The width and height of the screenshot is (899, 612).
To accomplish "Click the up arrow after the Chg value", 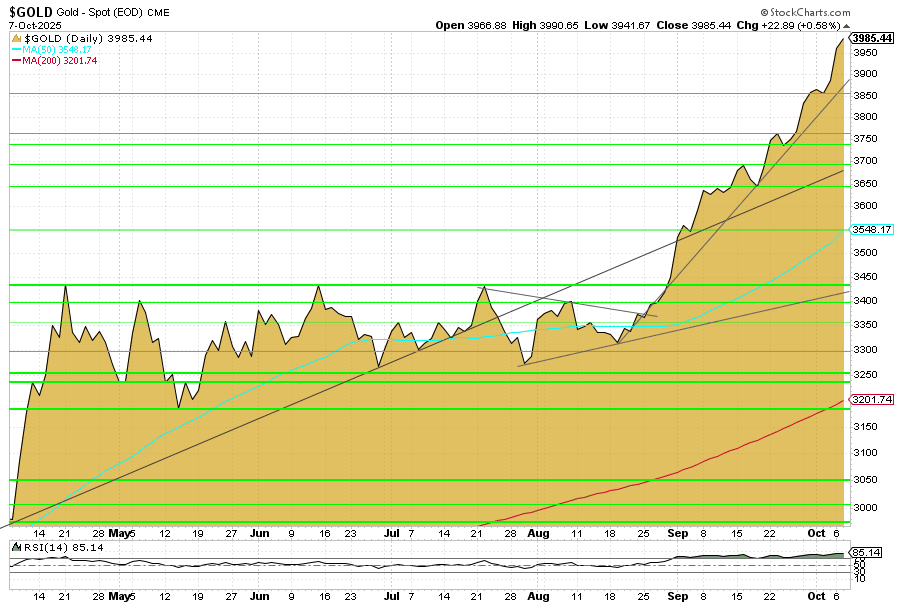I will [x=846, y=25].
